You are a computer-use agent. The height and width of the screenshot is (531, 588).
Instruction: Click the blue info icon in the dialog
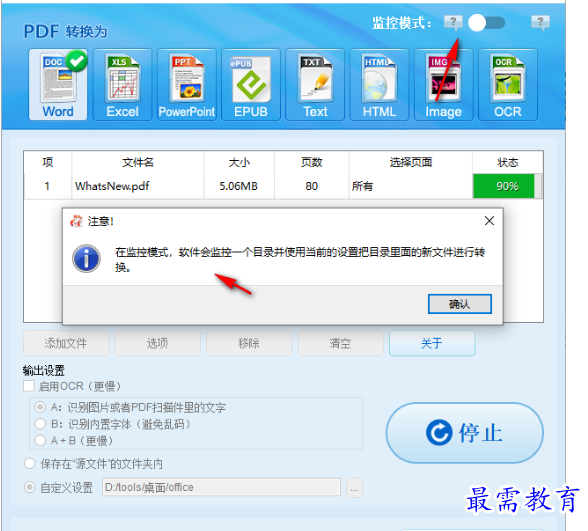point(86,258)
